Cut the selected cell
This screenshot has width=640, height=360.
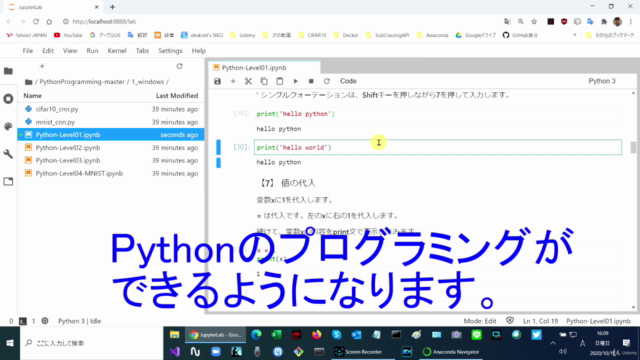(248, 81)
